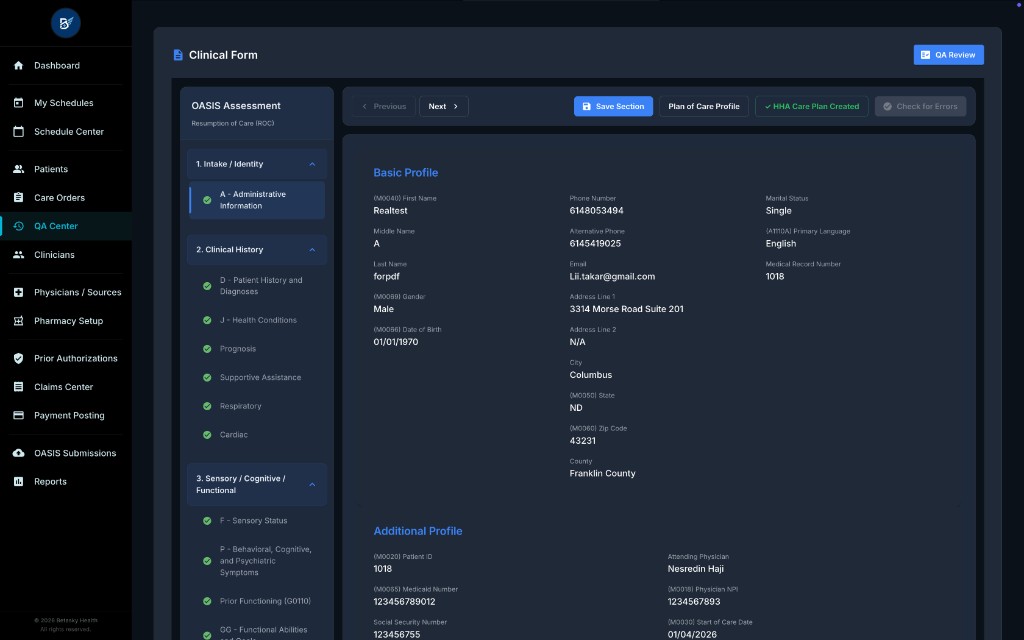
Task: Select the Respiratory item
Action: (x=257, y=406)
